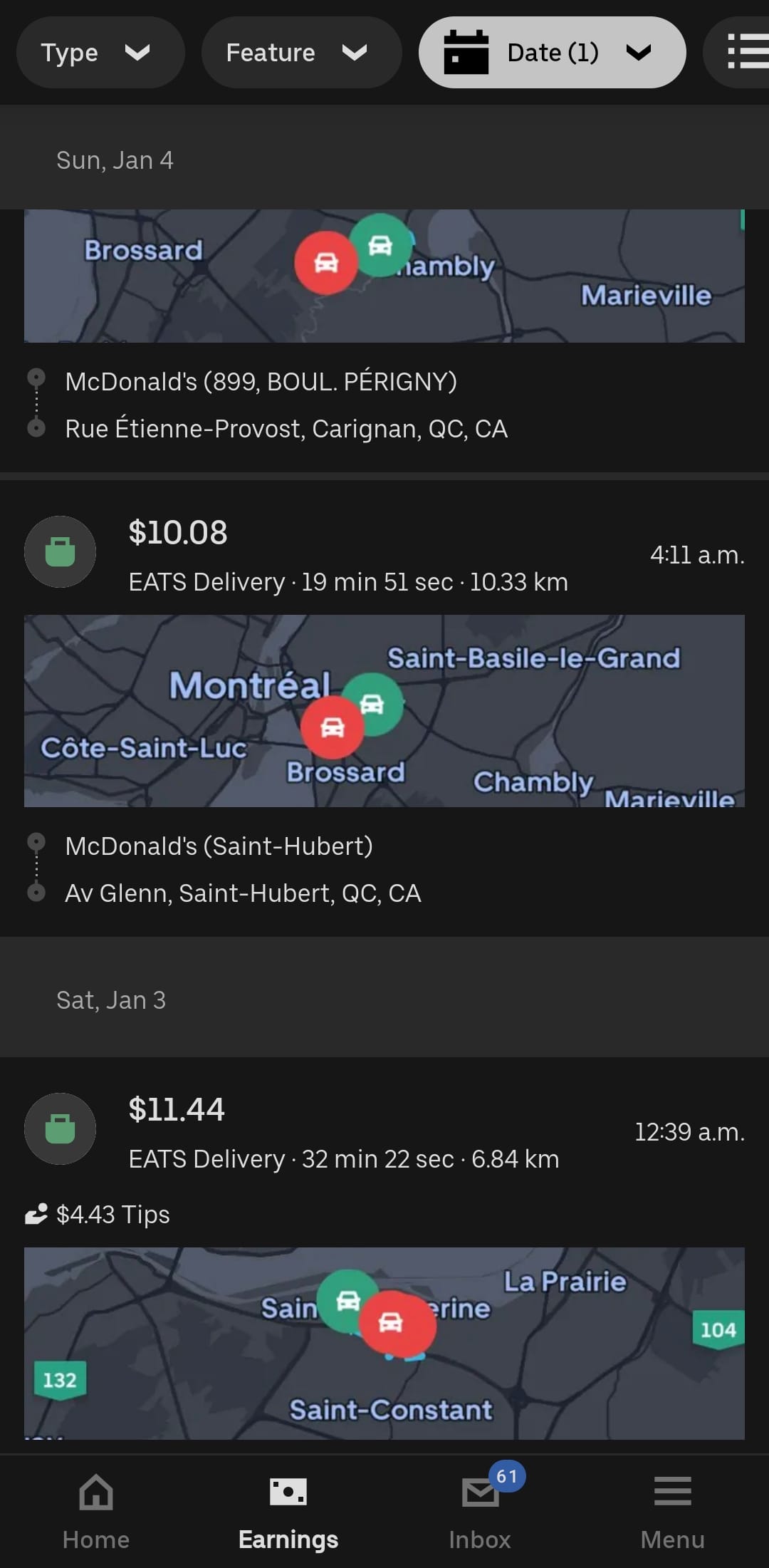This screenshot has width=769, height=1568.
Task: Click the calendar icon in Date filter
Action: 466,53
